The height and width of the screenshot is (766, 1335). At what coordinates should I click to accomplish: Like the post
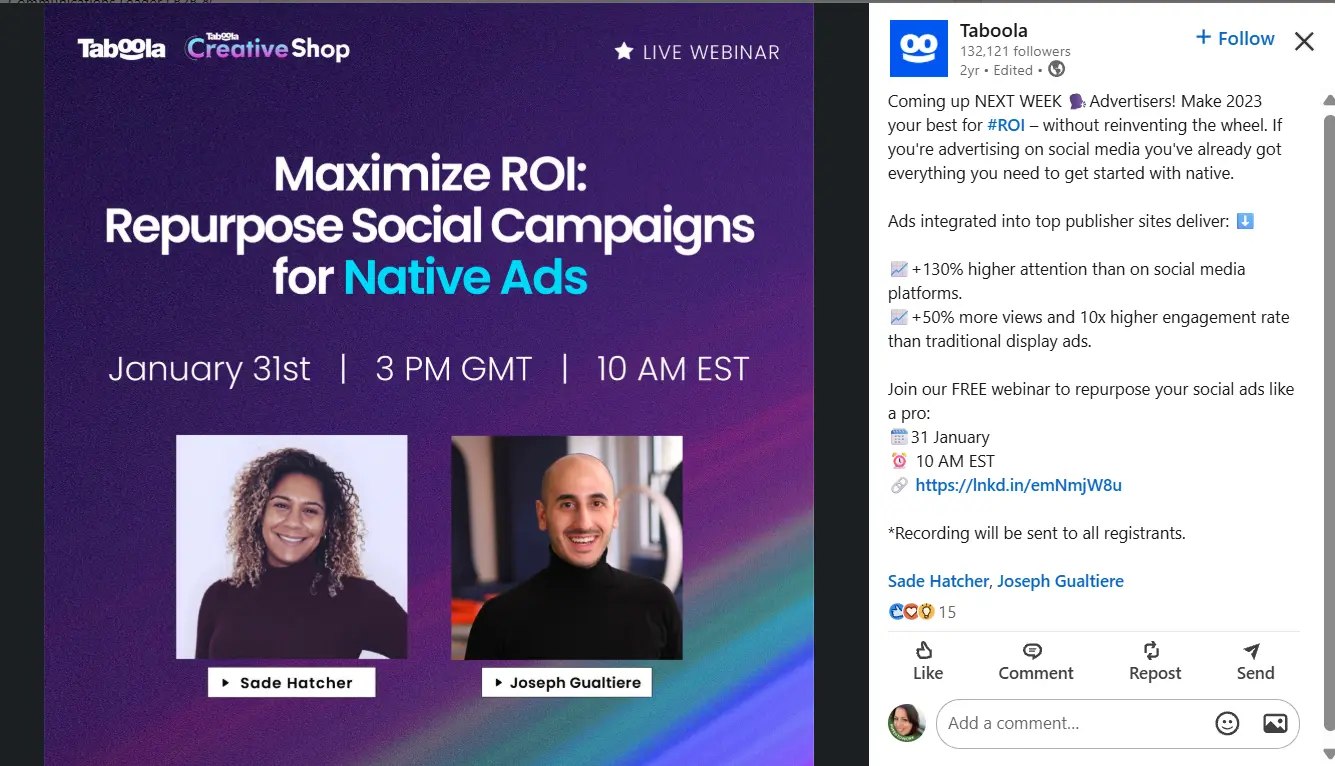point(927,662)
